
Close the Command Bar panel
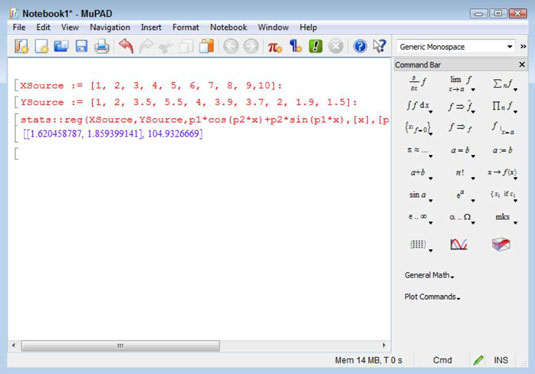[x=522, y=64]
